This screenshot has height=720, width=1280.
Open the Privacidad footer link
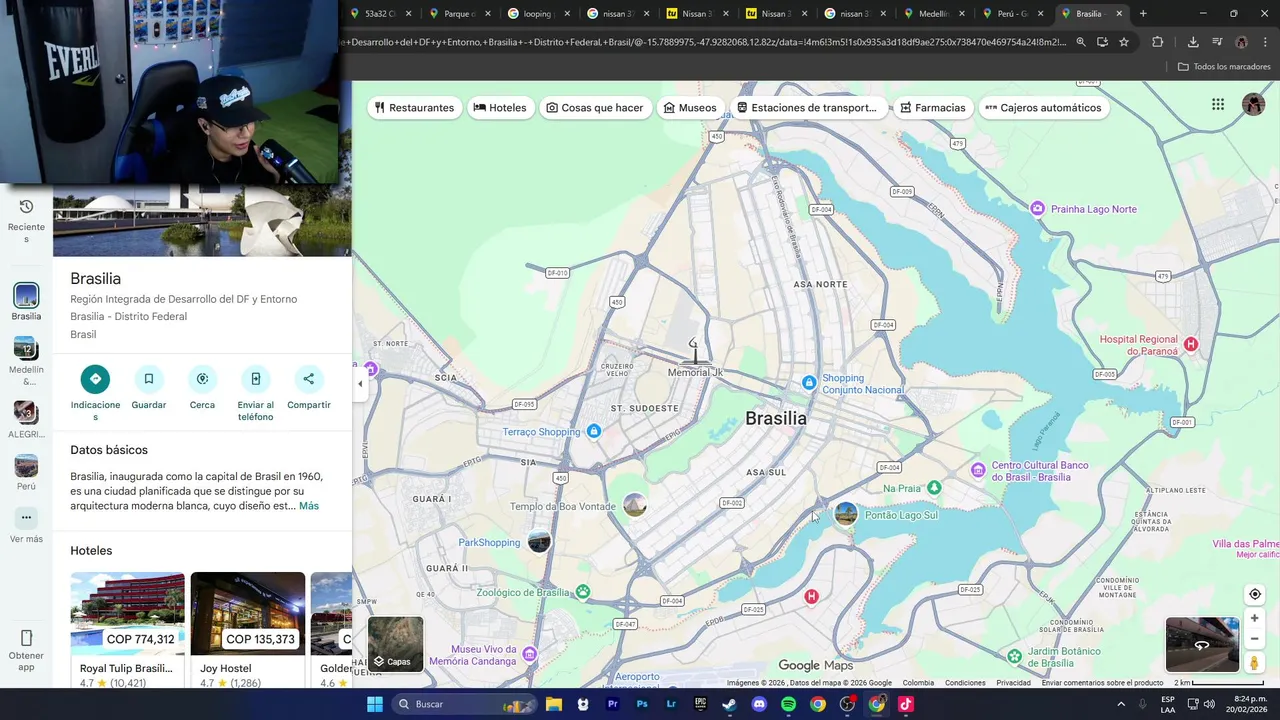click(1013, 683)
